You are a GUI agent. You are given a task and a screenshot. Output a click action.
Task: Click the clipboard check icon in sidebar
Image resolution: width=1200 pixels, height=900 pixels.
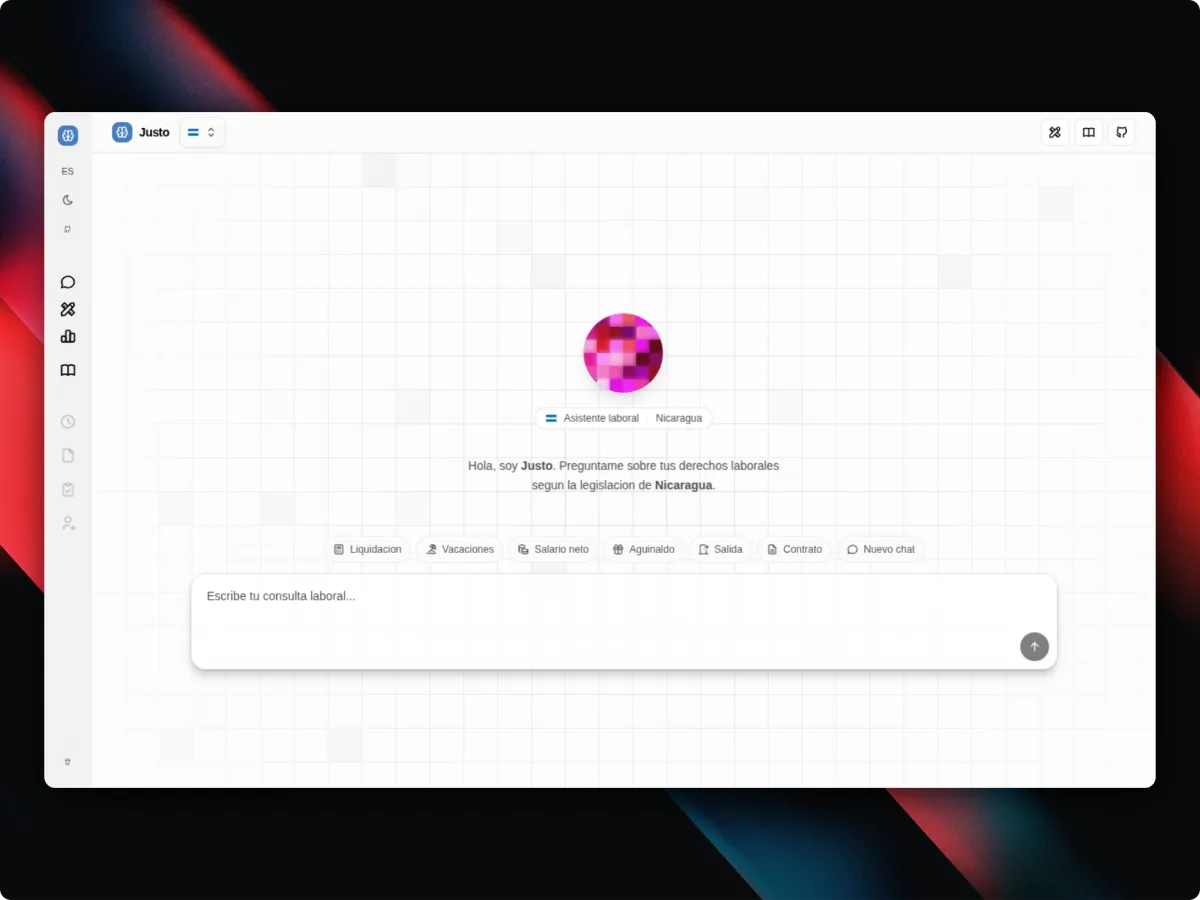point(68,490)
